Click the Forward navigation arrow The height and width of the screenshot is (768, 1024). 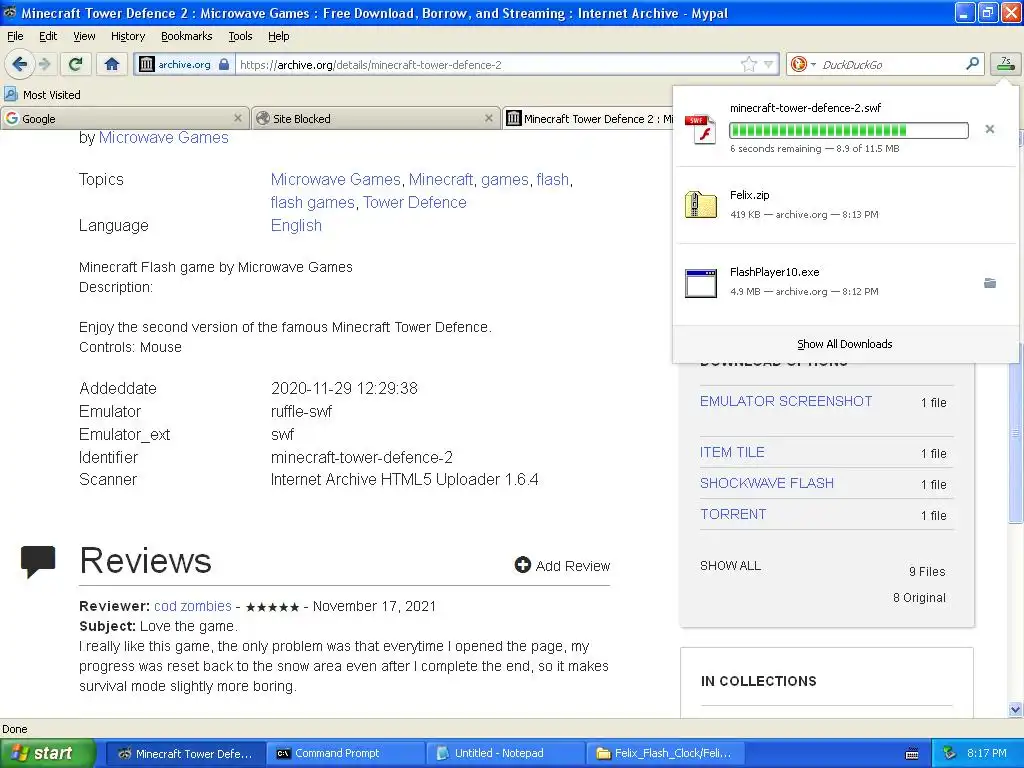(45, 64)
